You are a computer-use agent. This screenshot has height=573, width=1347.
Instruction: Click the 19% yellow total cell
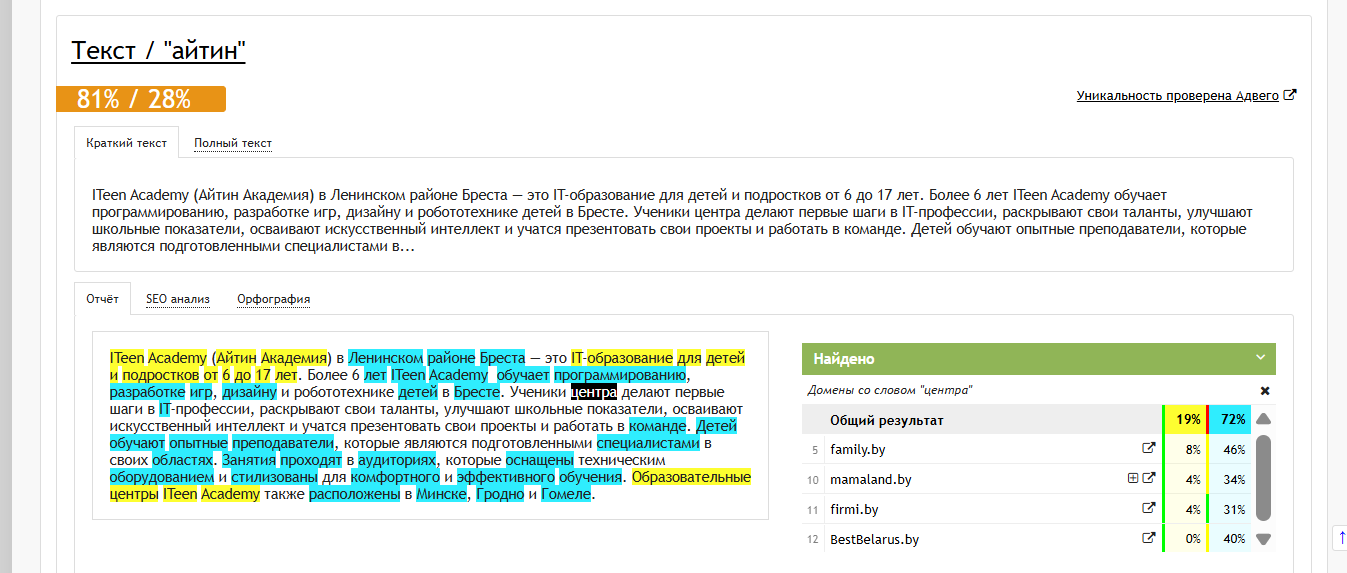tap(1186, 420)
